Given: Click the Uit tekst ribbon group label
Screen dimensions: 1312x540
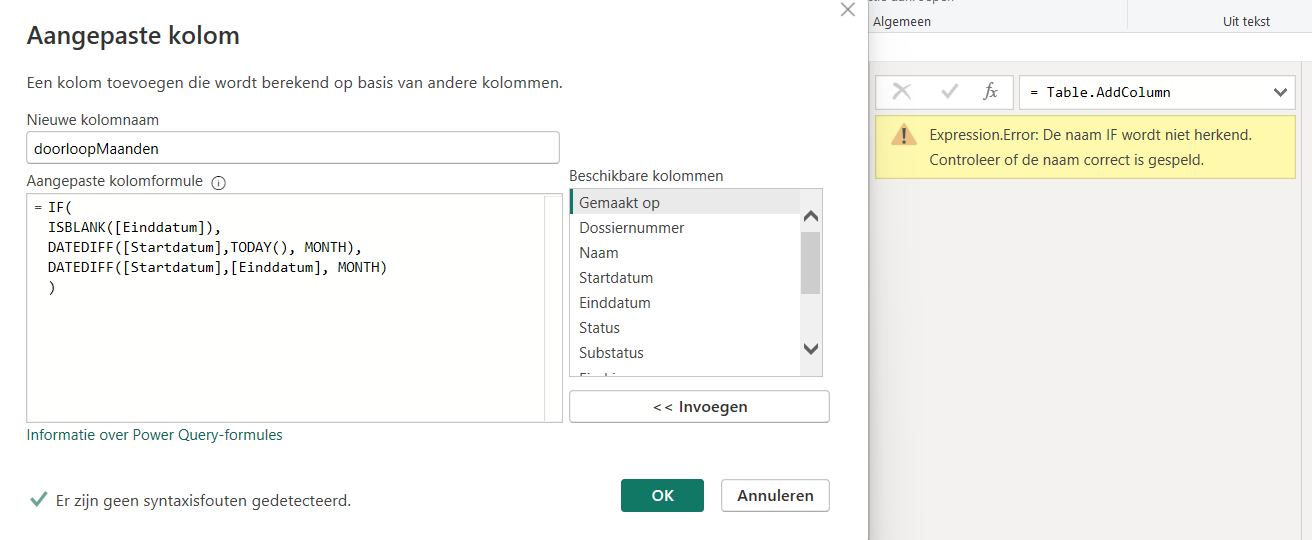Looking at the screenshot, I should (x=1246, y=21).
